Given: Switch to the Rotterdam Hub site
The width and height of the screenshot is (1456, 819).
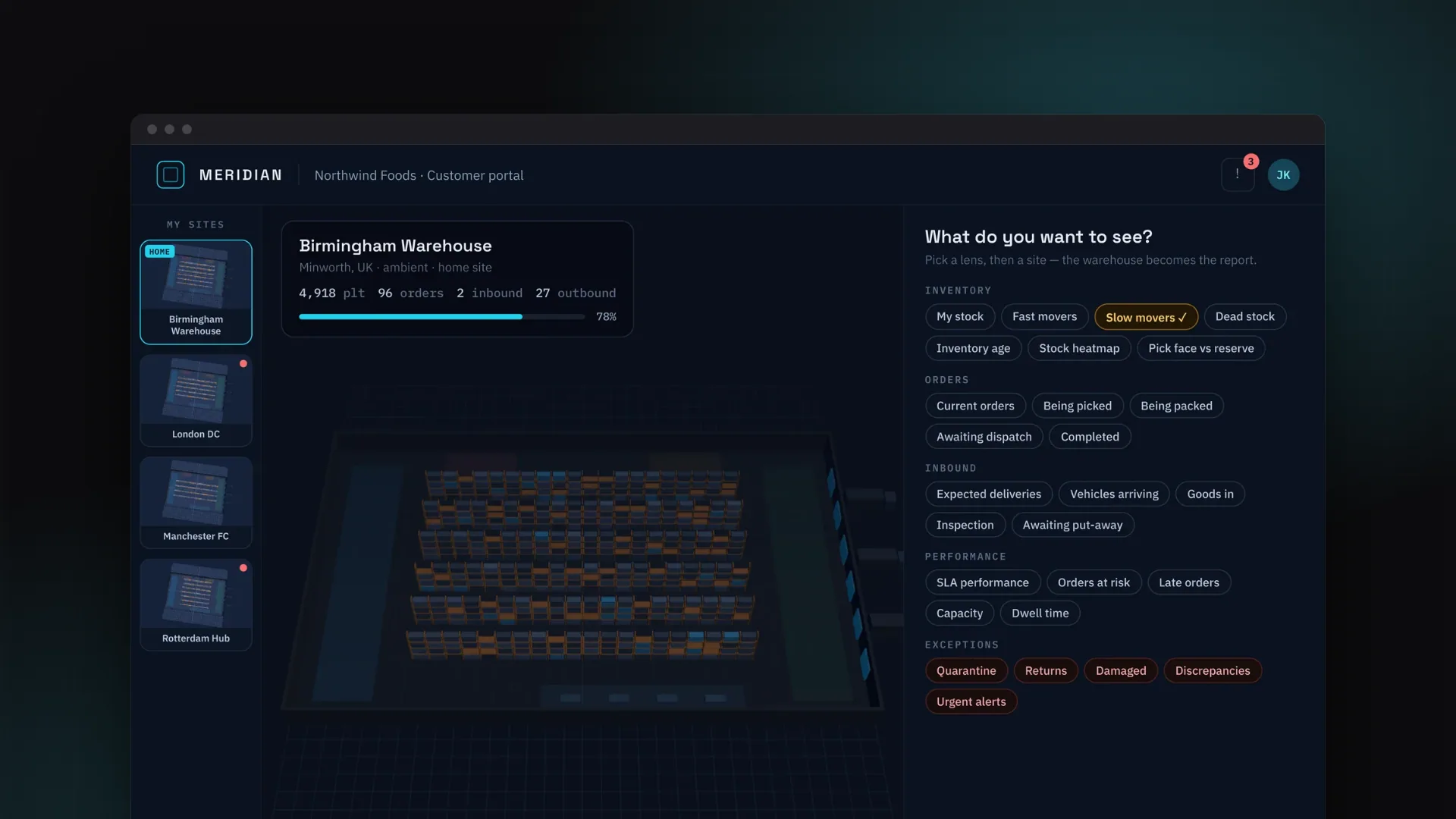Looking at the screenshot, I should (196, 605).
